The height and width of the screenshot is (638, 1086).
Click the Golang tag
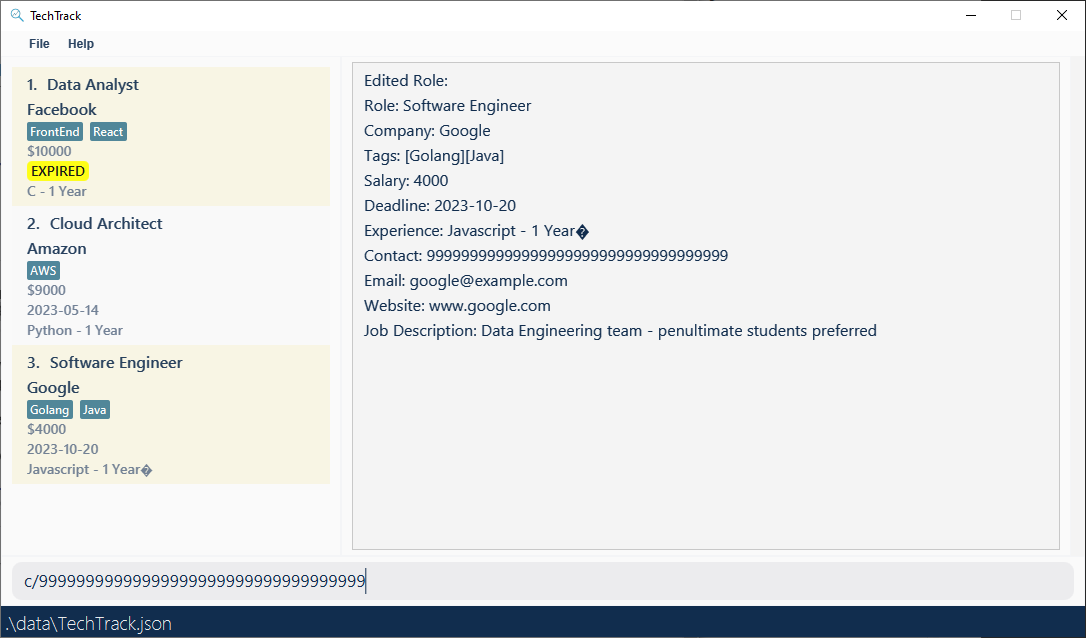click(x=49, y=410)
